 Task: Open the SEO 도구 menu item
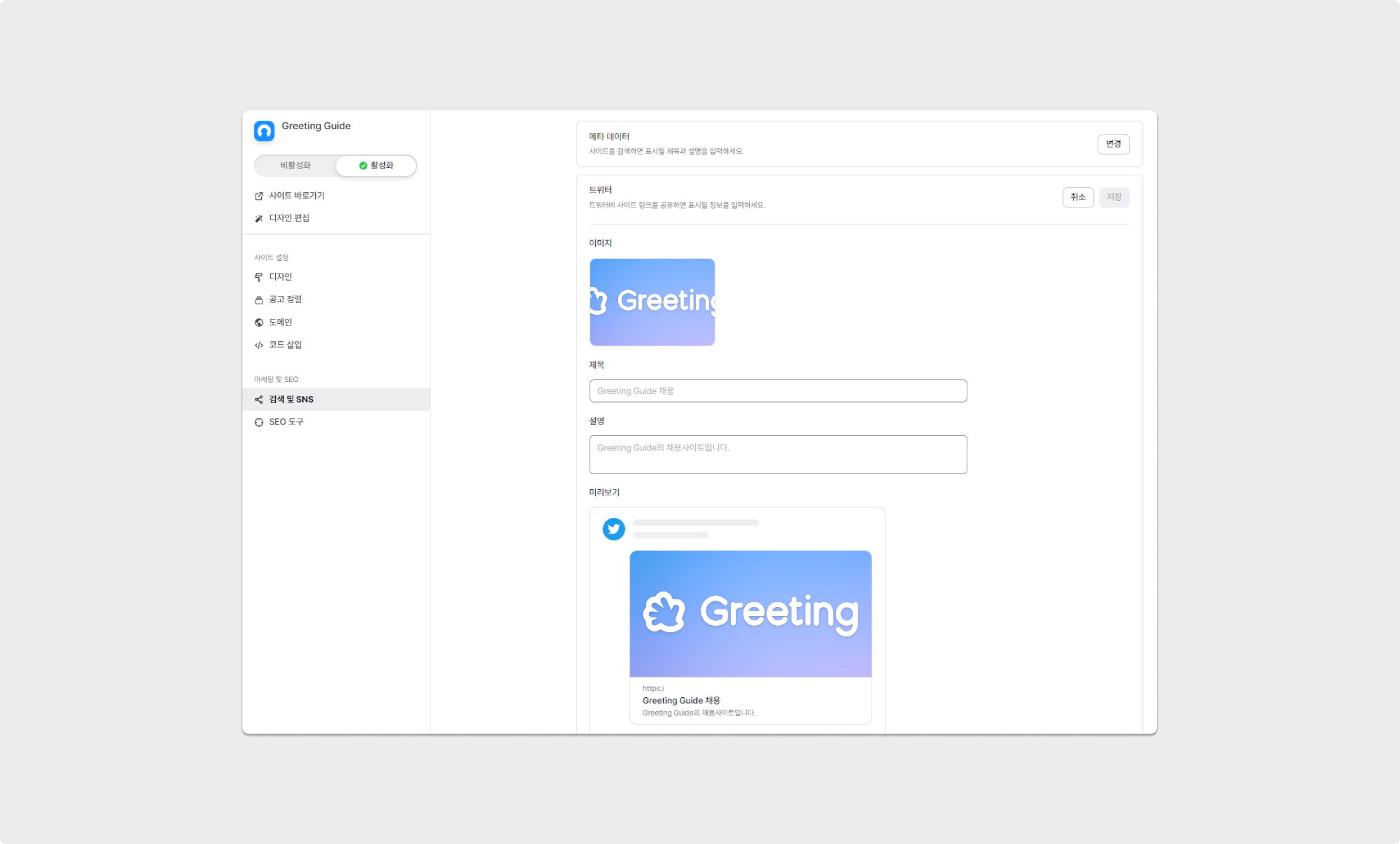pos(286,422)
